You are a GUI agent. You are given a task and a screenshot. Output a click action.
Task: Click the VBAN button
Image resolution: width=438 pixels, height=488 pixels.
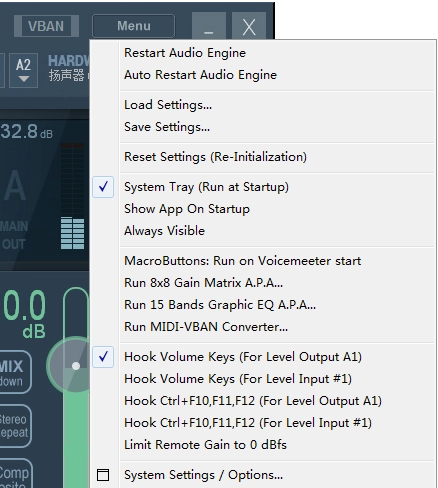pyautogui.click(x=46, y=26)
